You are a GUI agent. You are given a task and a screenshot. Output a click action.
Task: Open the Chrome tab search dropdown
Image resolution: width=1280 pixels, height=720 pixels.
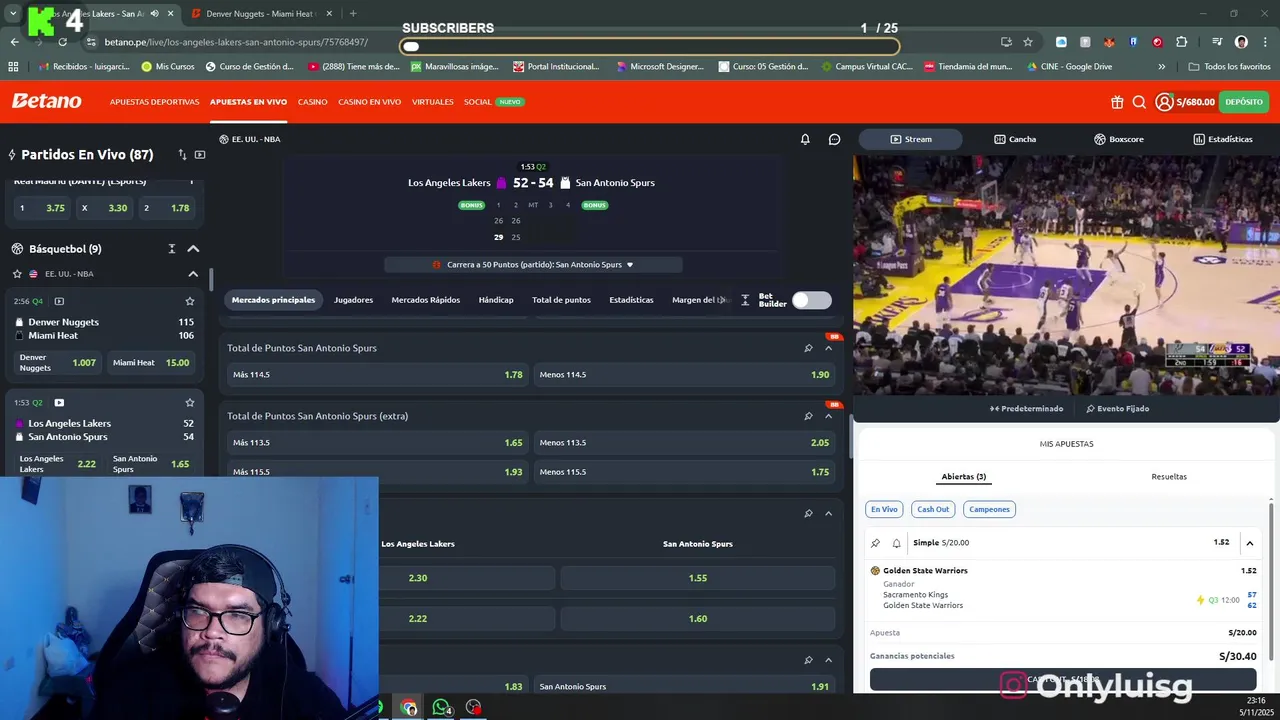pos(13,14)
